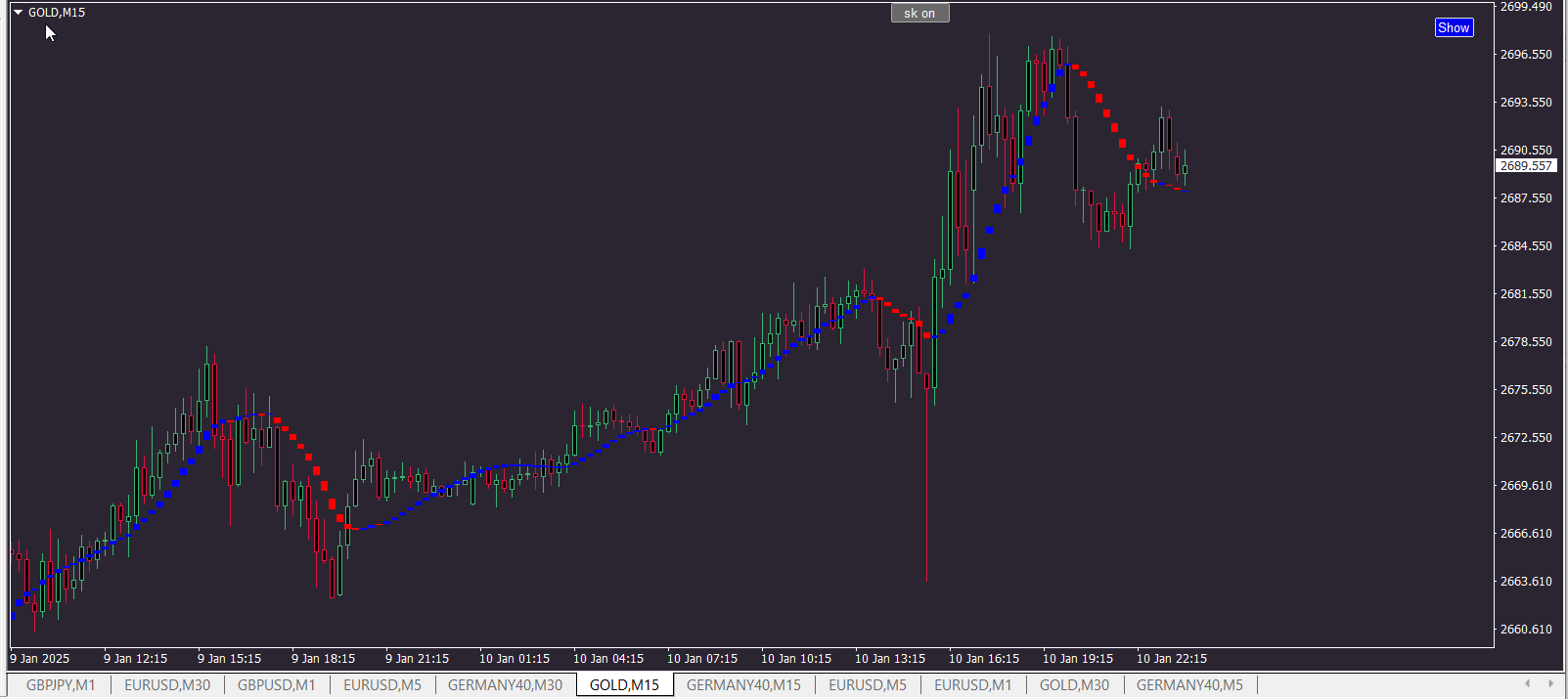Switch to the GOLD,M30 tab

[x=1074, y=685]
